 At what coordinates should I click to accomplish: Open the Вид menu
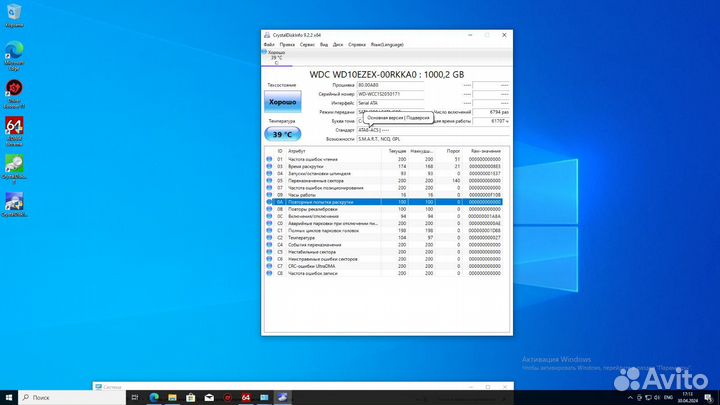coord(324,45)
